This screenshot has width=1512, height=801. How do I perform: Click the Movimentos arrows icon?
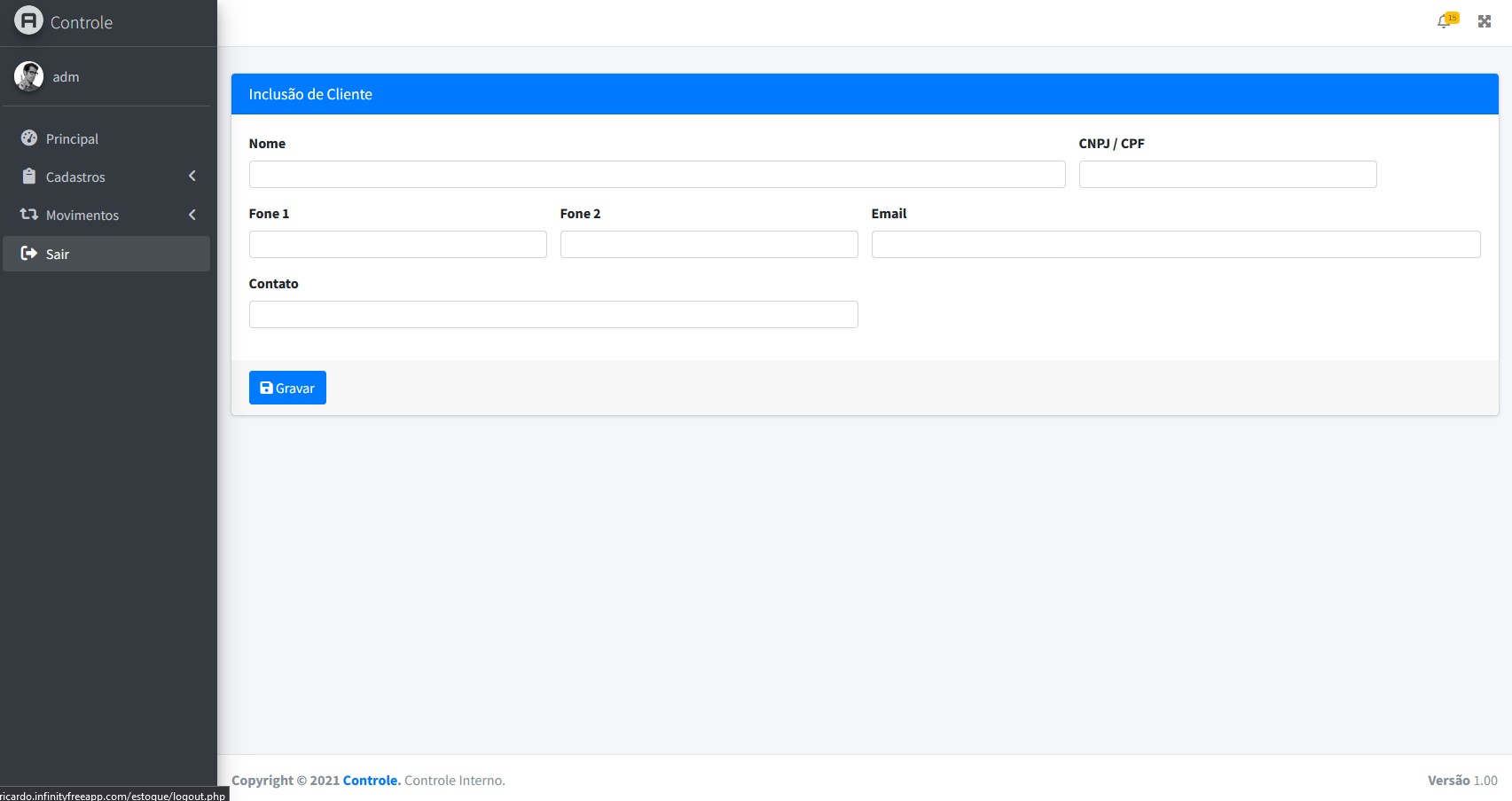pyautogui.click(x=29, y=215)
